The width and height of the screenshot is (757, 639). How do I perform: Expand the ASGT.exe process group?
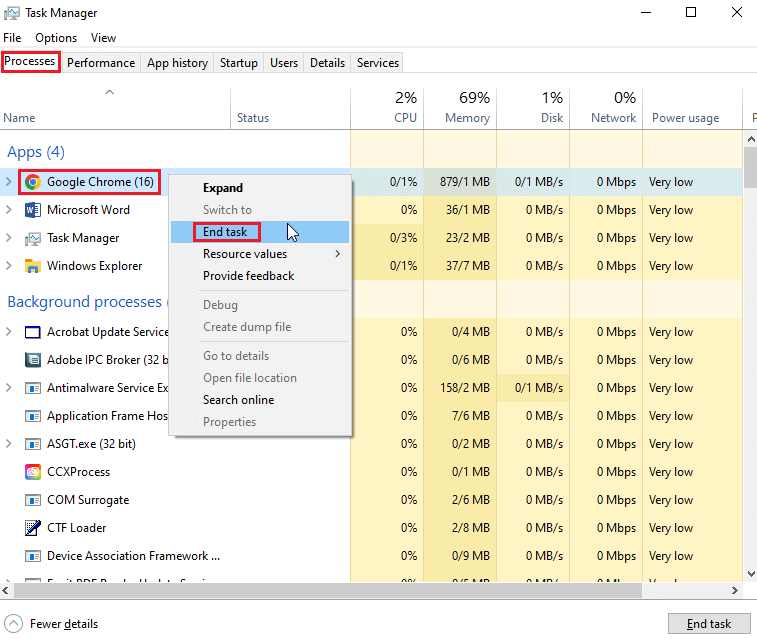pyautogui.click(x=9, y=444)
